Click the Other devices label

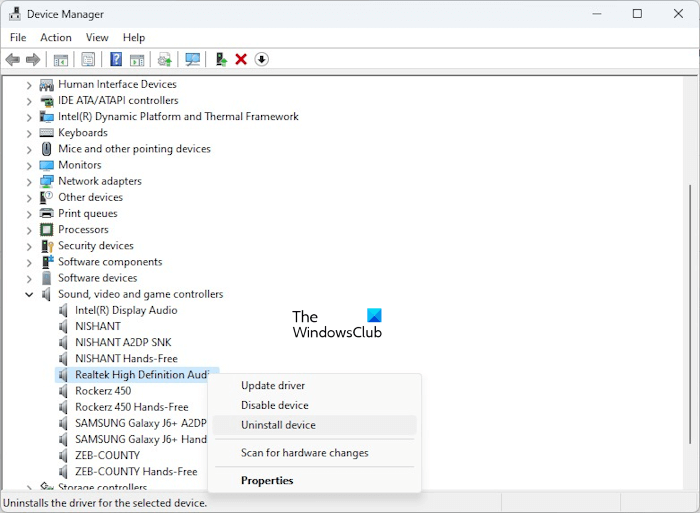click(91, 197)
